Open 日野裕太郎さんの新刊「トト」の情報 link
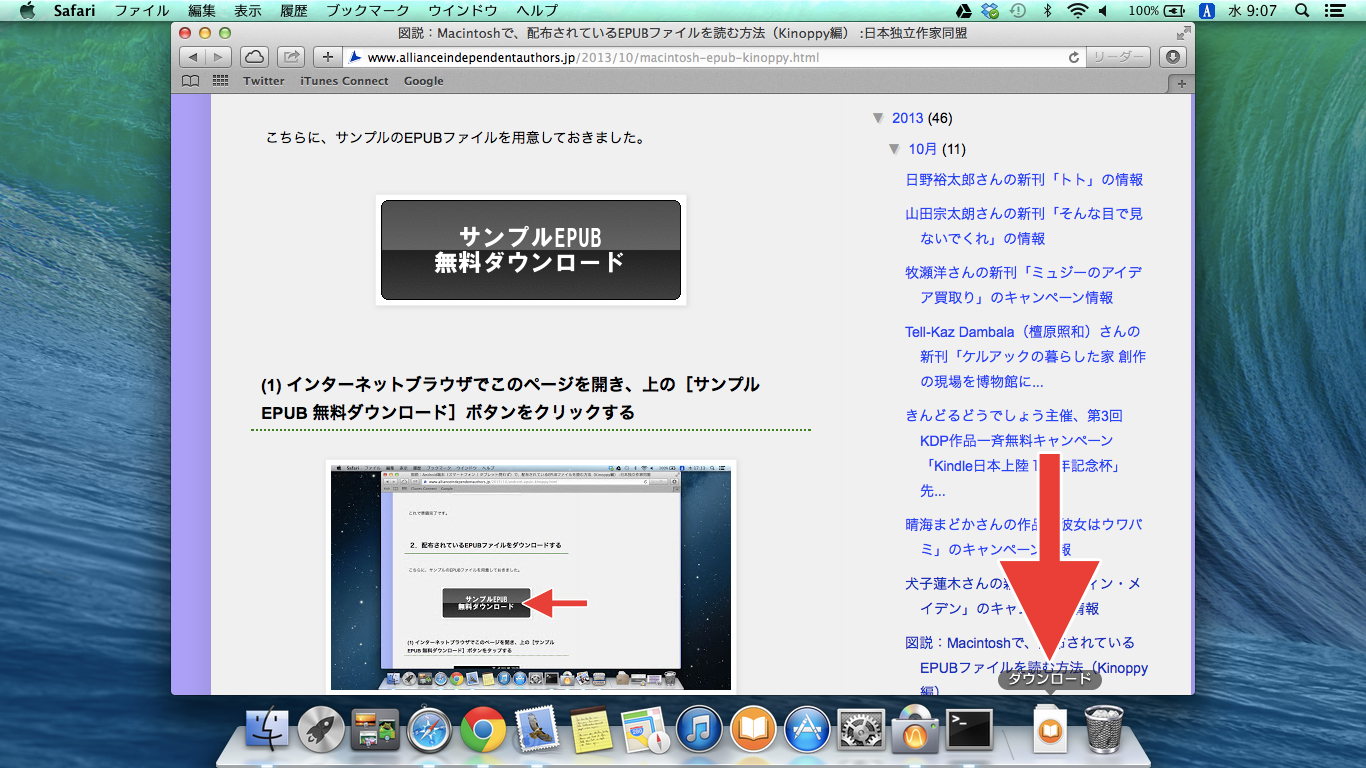 pyautogui.click(x=1024, y=180)
